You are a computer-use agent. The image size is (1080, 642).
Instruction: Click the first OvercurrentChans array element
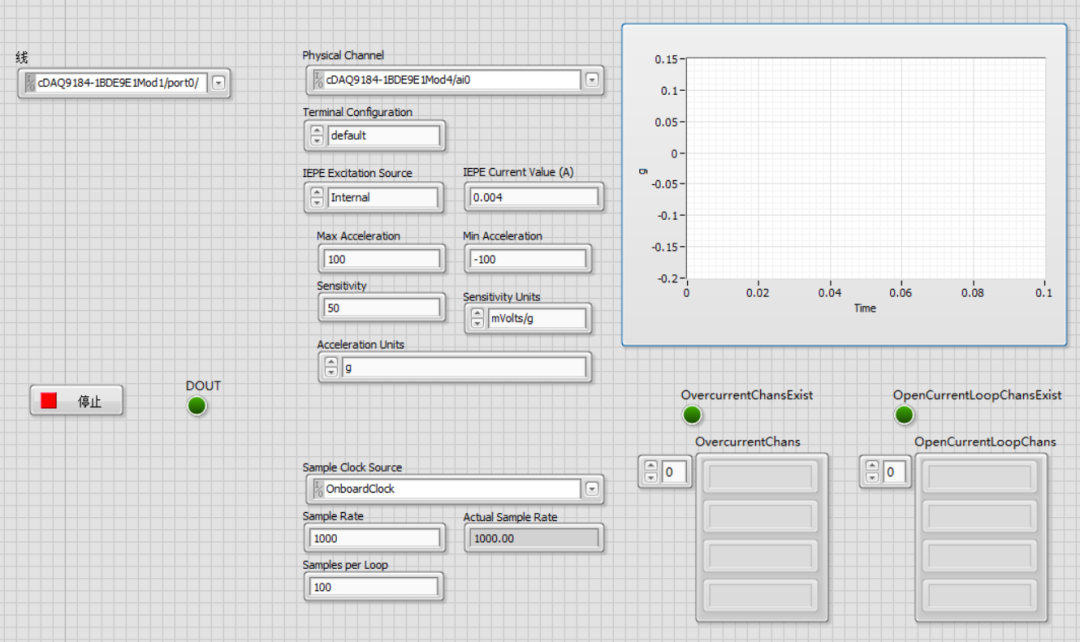pos(761,477)
